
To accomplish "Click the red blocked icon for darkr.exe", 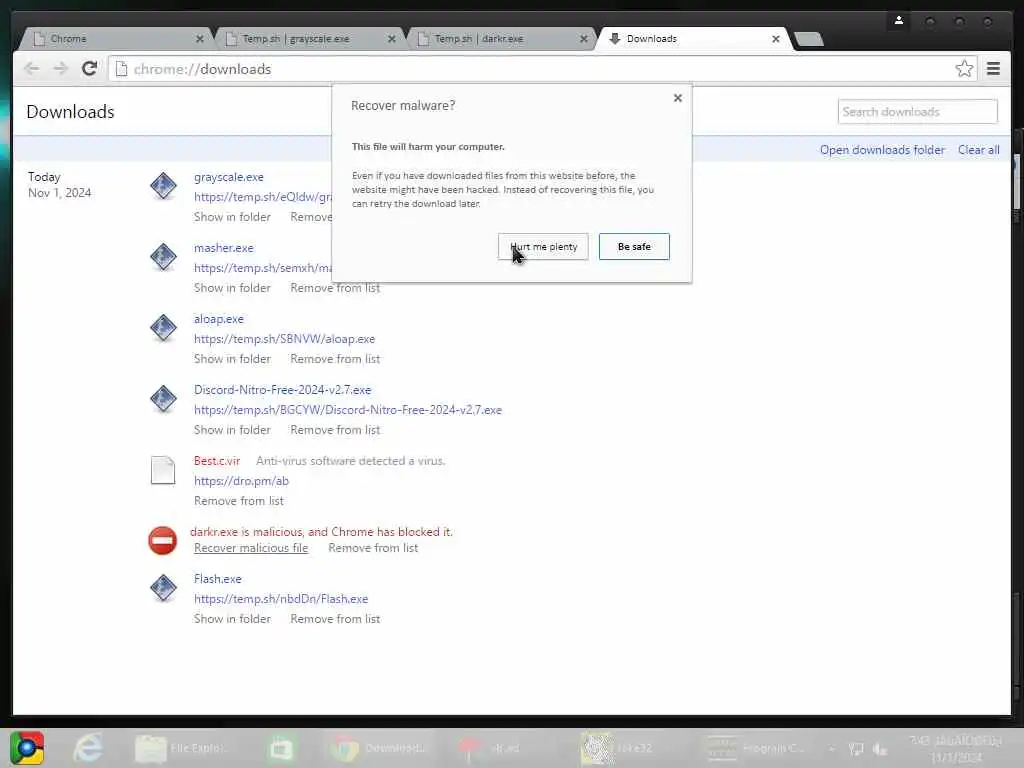I will click(x=163, y=541).
